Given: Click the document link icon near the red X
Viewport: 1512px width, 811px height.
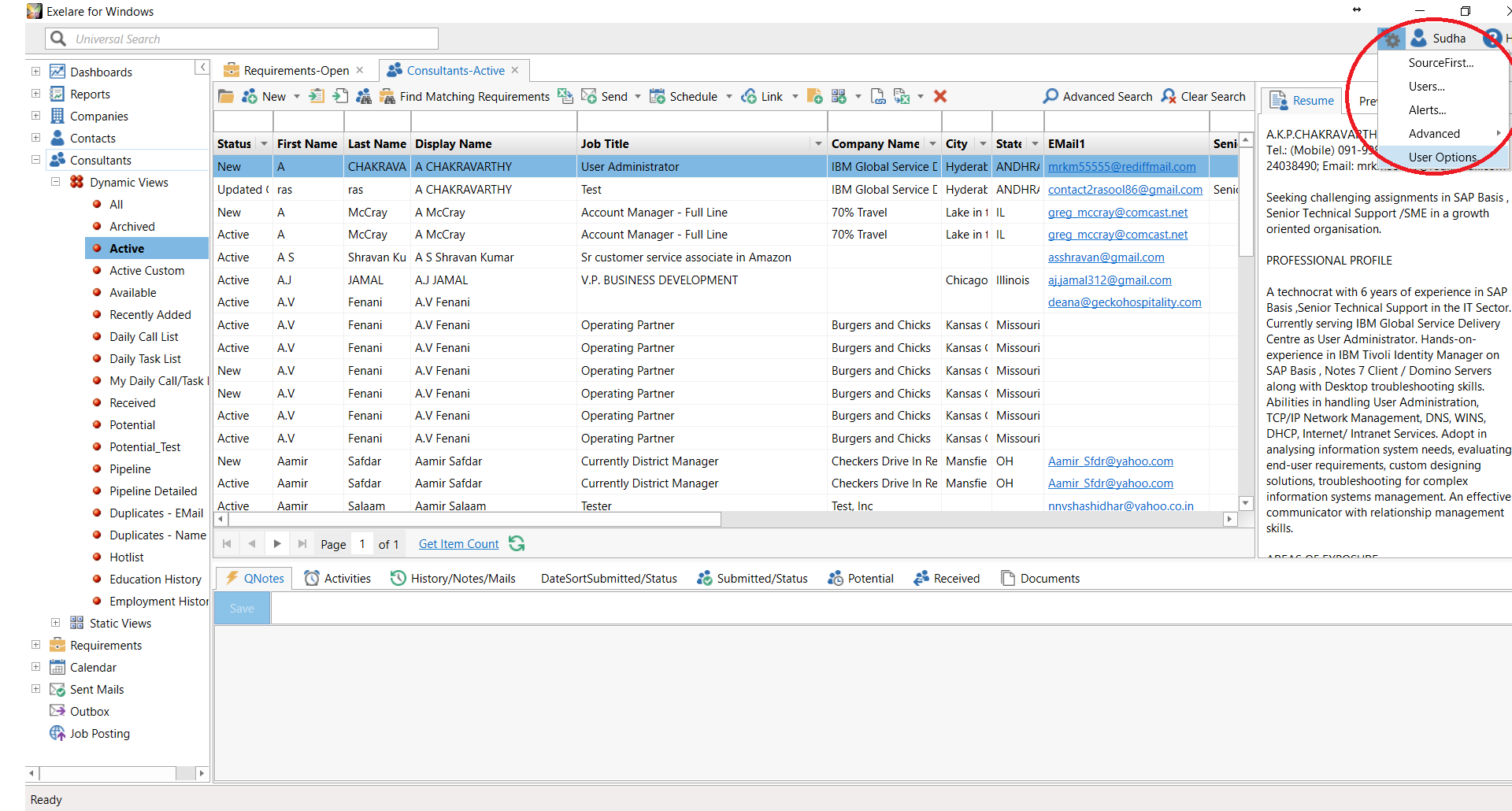Looking at the screenshot, I should point(879,96).
